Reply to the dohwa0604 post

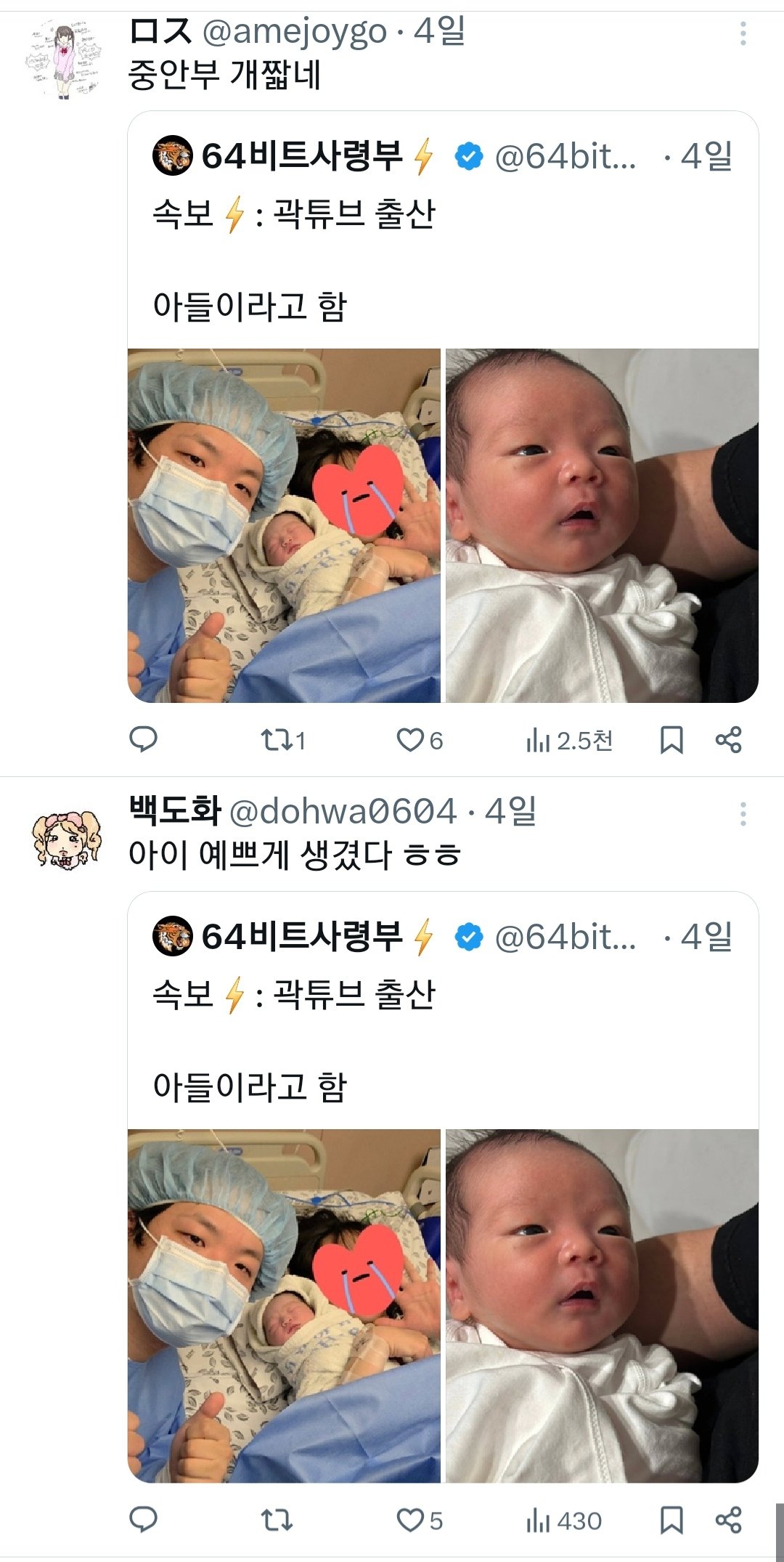pyautogui.click(x=143, y=1520)
